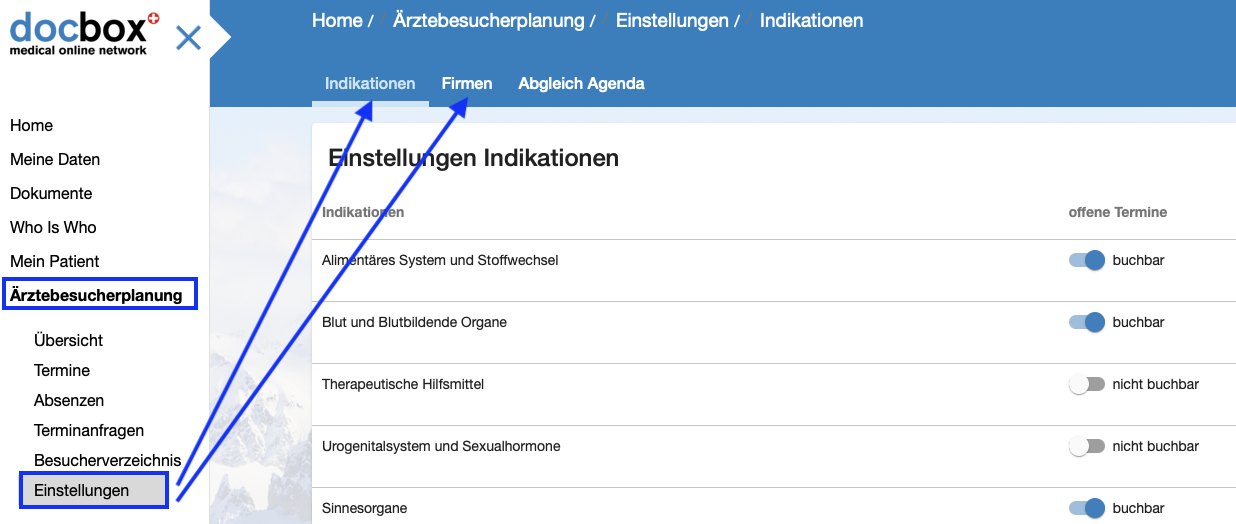This screenshot has height=524, width=1236.
Task: Open the Termine submenu item
Action: click(x=62, y=370)
